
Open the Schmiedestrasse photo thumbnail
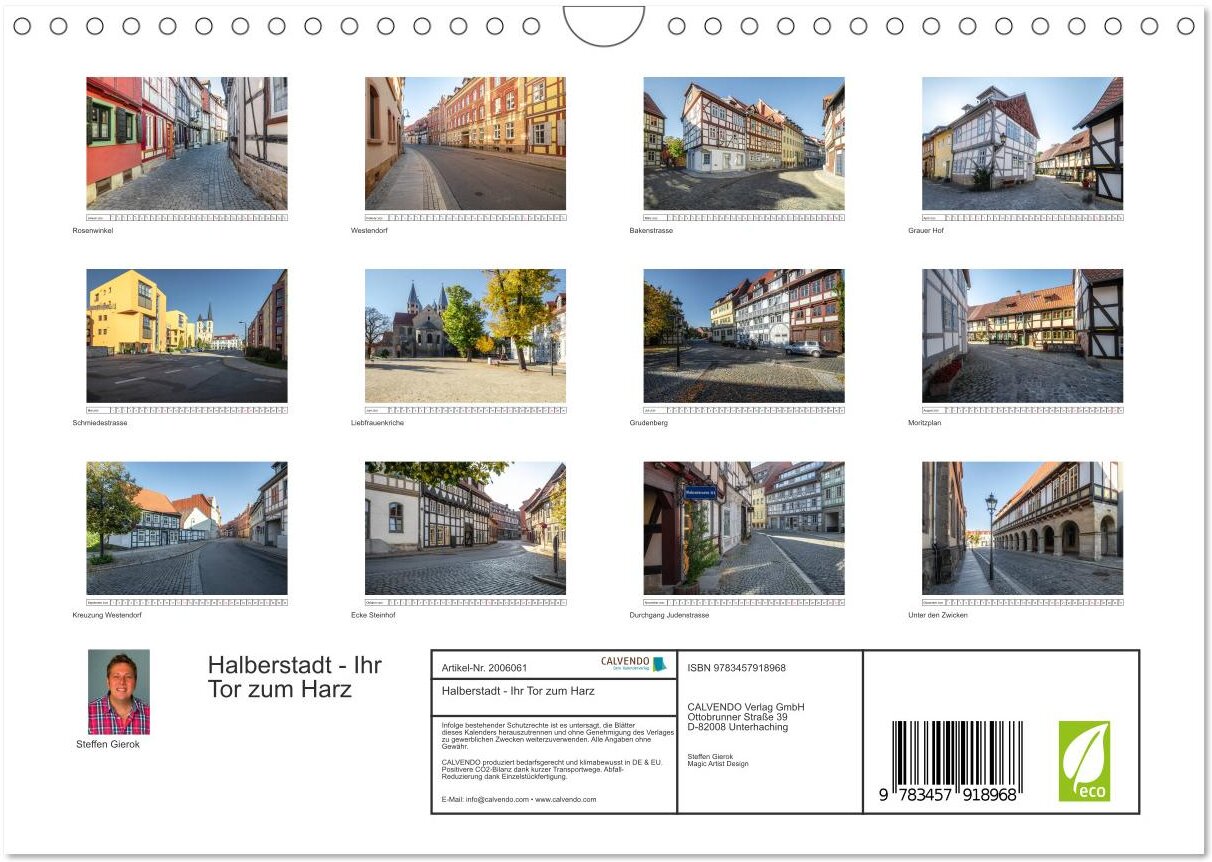click(187, 336)
